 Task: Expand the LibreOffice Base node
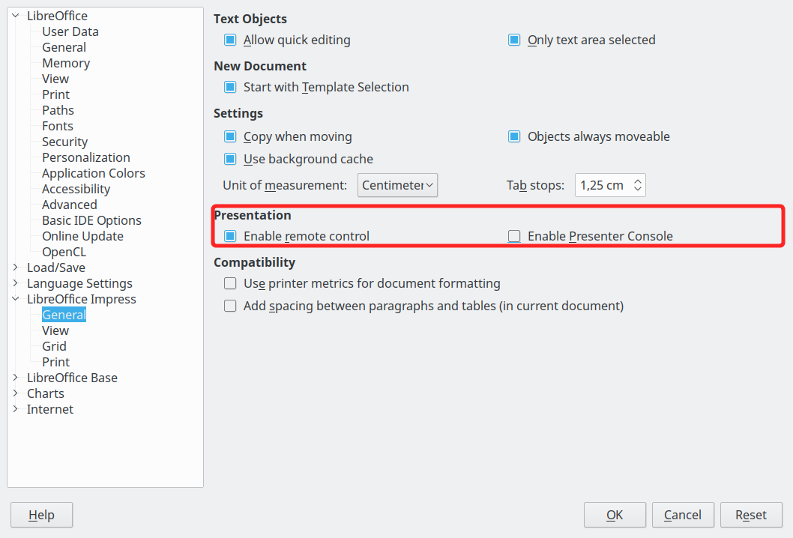pyautogui.click(x=15, y=377)
